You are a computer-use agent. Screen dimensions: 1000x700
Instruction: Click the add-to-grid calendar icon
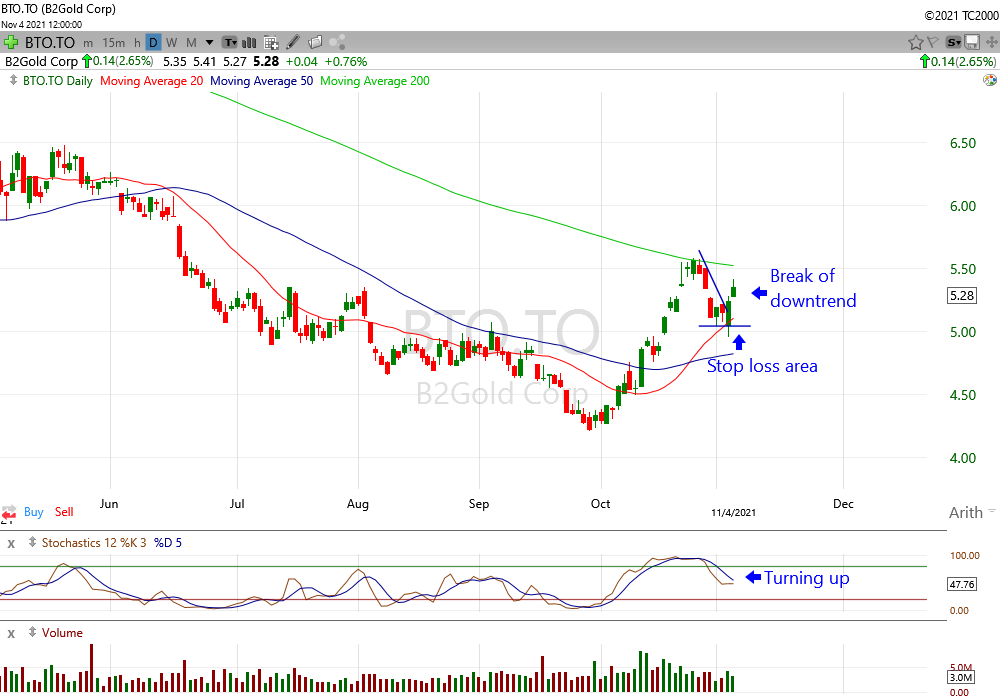tap(271, 43)
